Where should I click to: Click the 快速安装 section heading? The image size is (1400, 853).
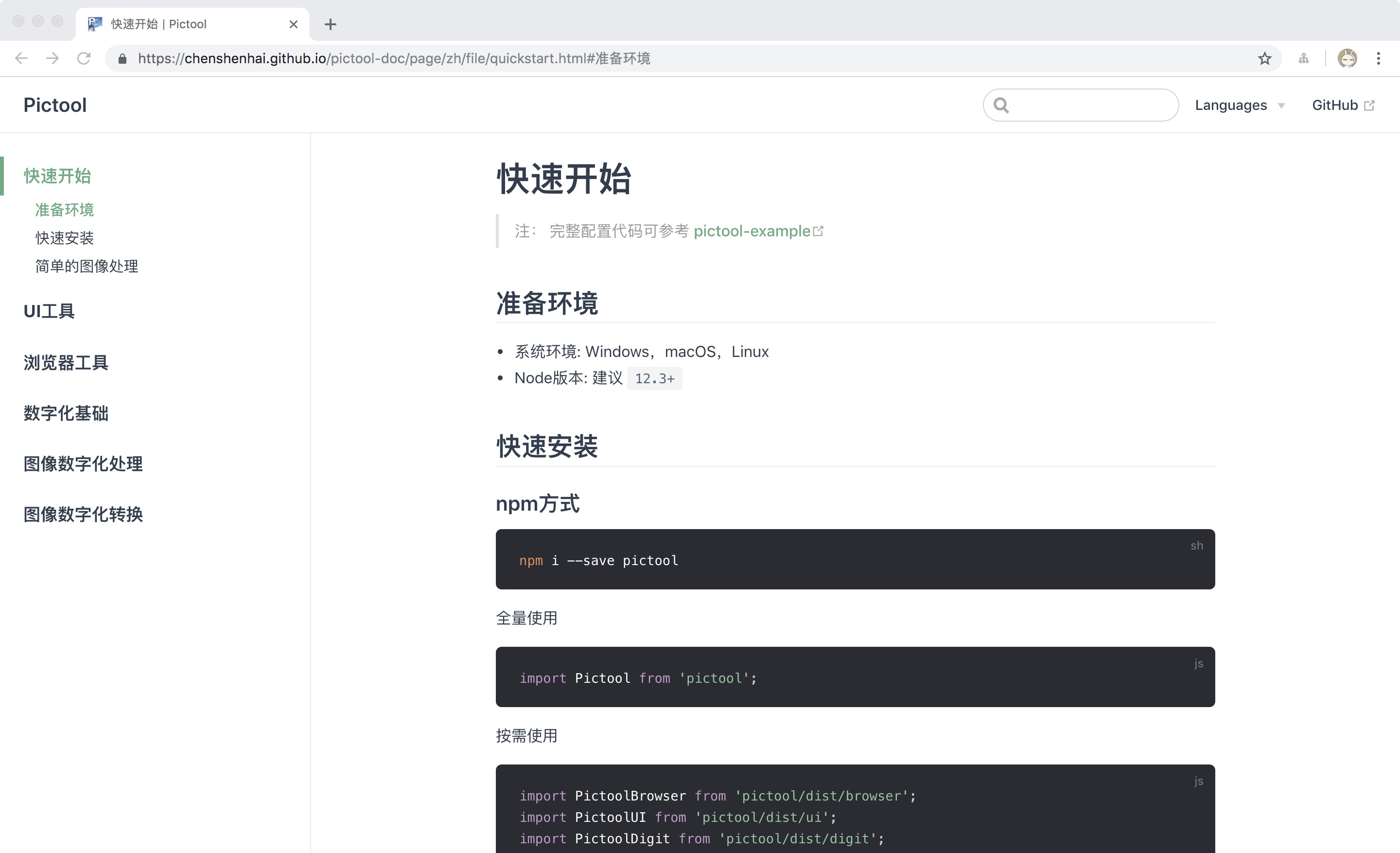point(546,446)
